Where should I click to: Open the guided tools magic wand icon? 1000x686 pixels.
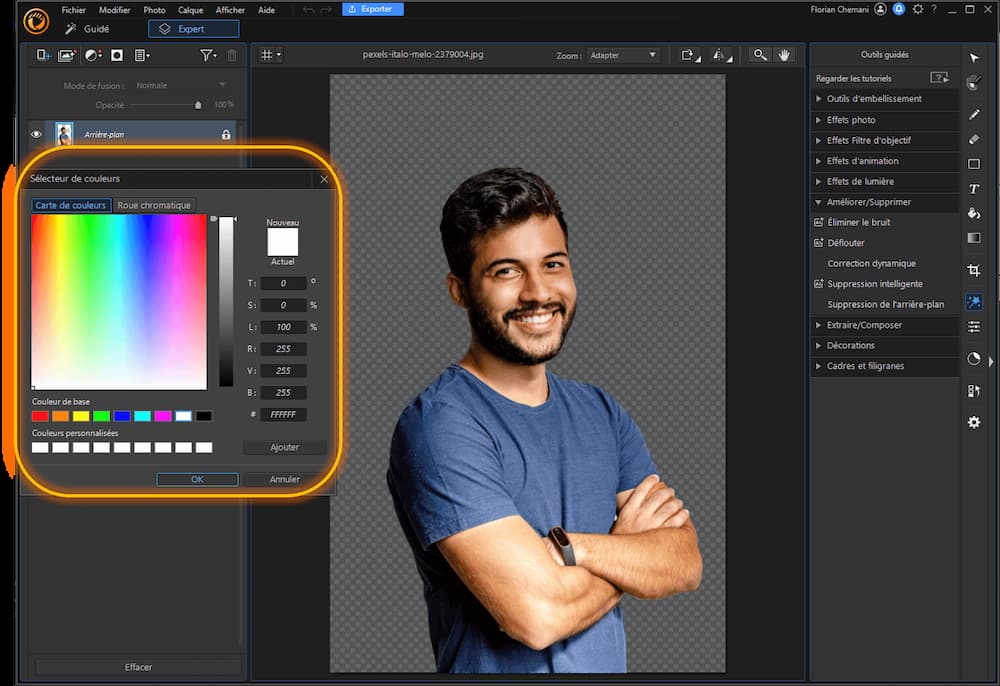pos(974,302)
